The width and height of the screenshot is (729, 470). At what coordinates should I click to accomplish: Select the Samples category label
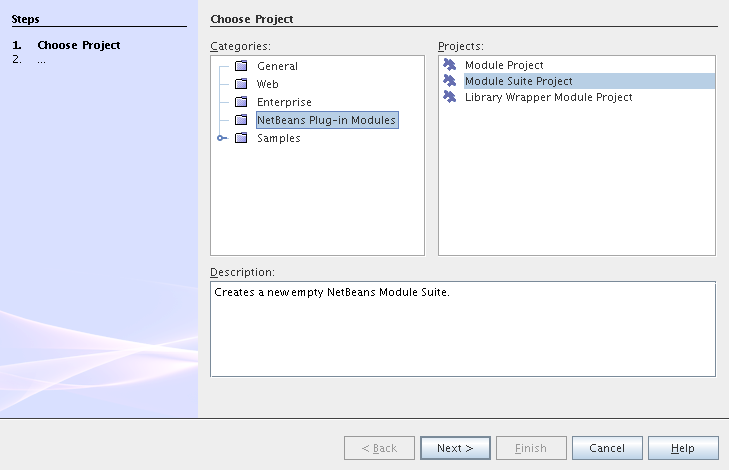point(278,138)
